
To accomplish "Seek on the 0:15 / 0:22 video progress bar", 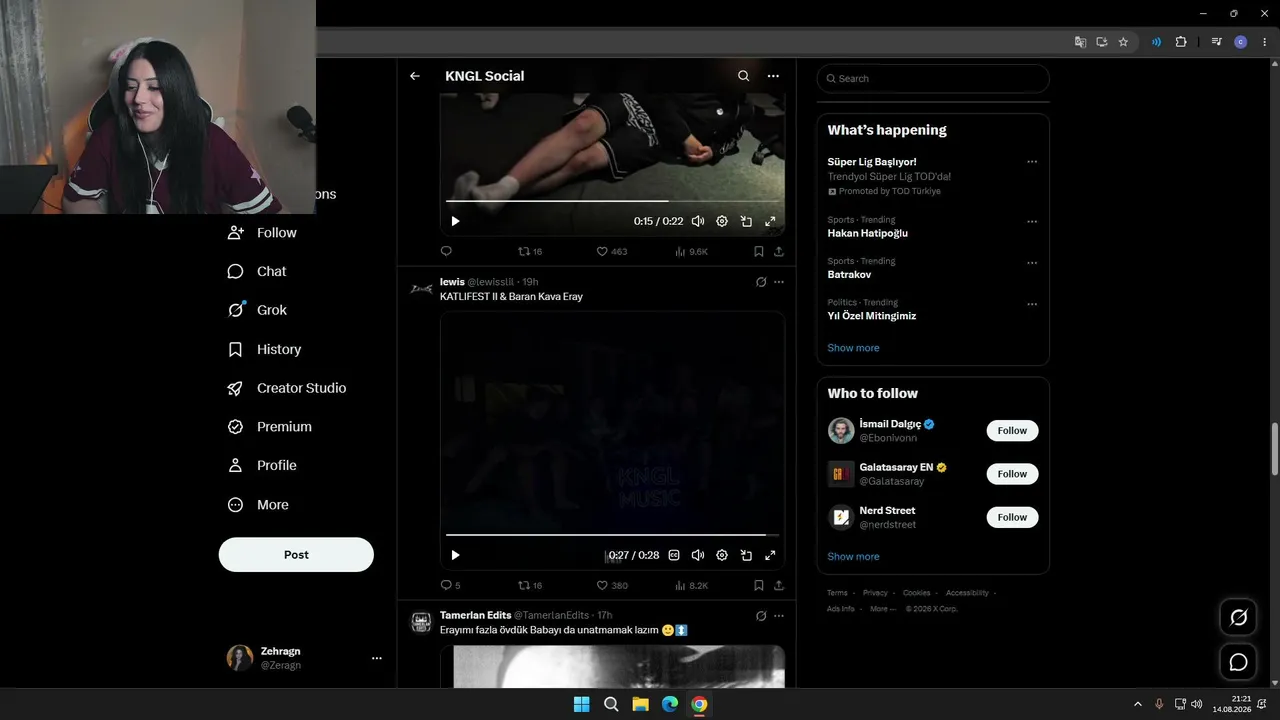I will pyautogui.click(x=612, y=201).
